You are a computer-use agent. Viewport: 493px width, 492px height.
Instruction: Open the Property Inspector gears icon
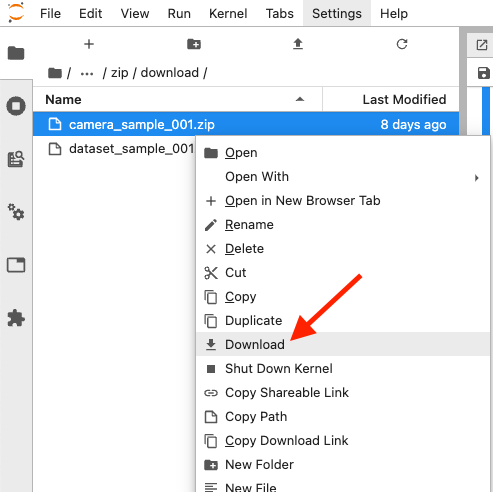[16, 212]
